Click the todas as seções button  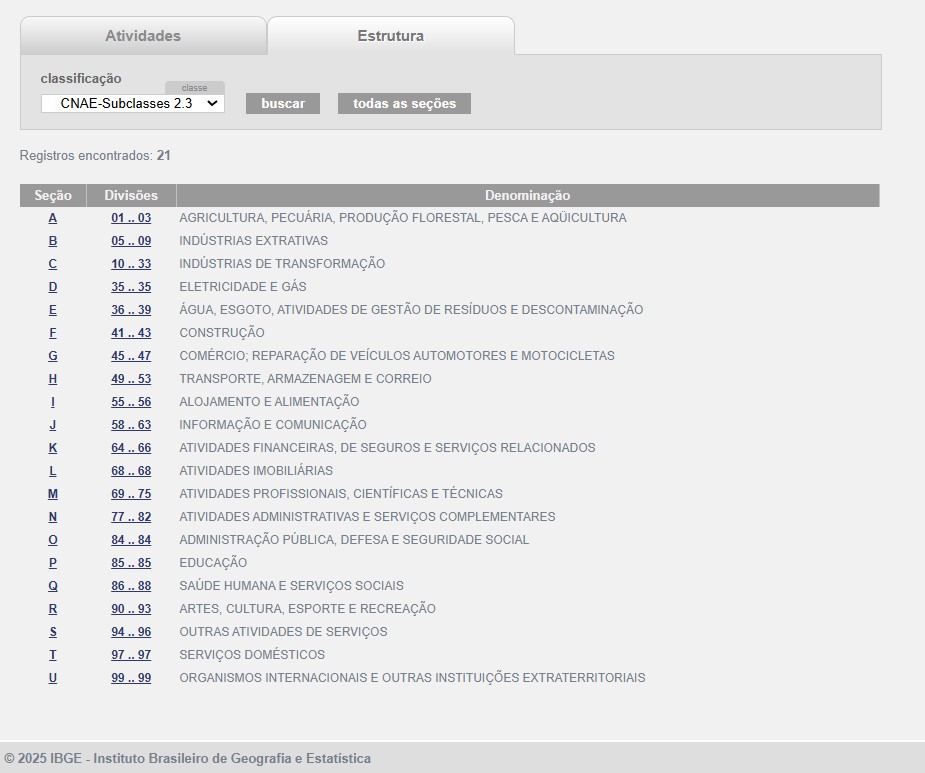404,103
